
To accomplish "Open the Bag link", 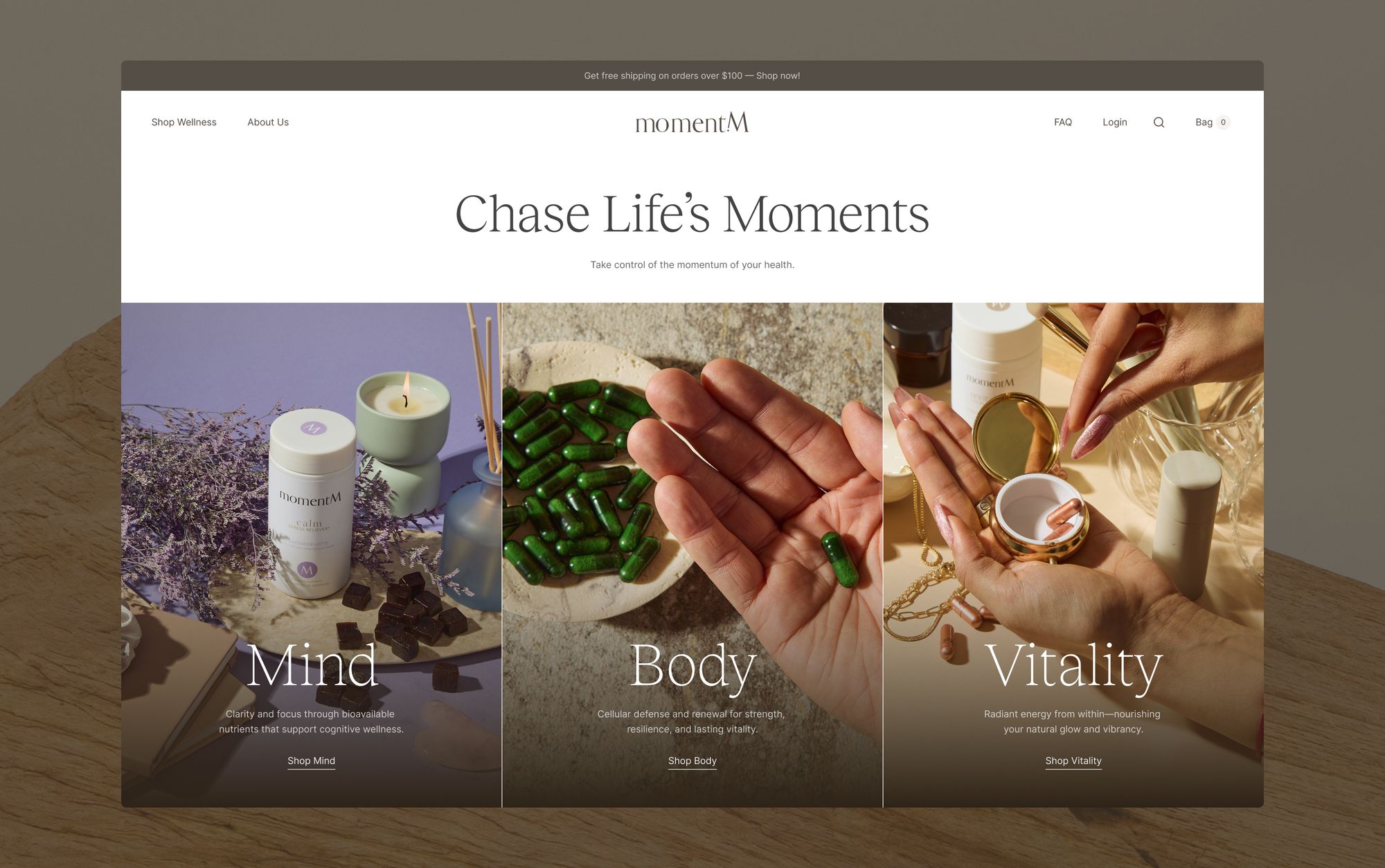I will click(1204, 123).
